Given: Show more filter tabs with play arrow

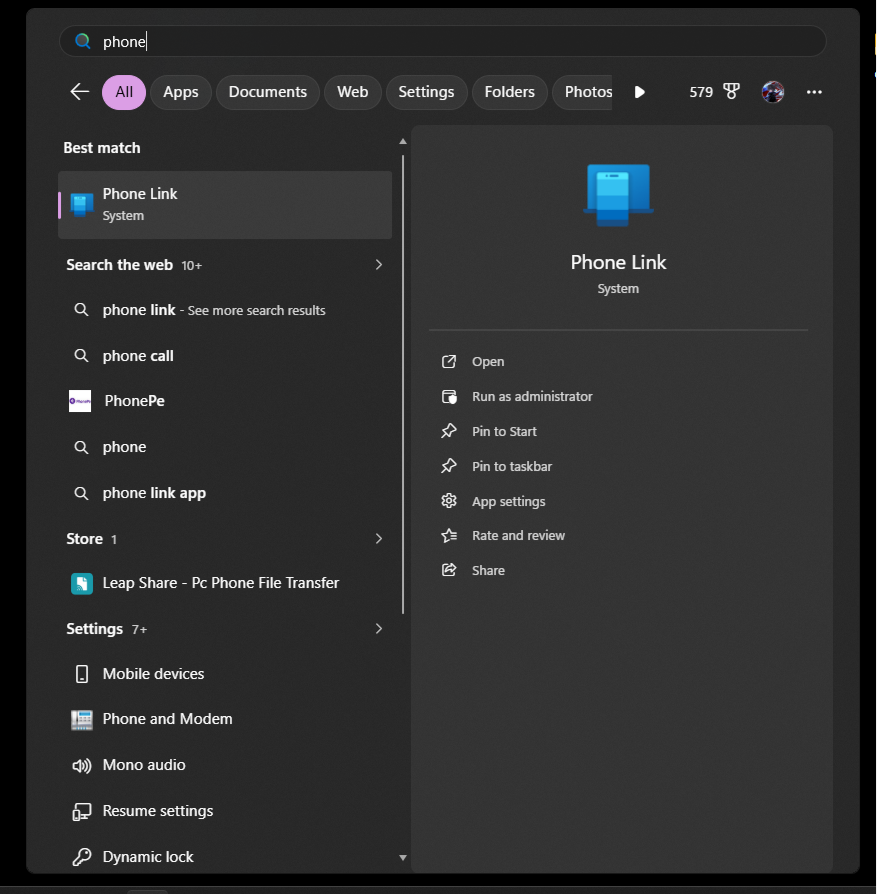Looking at the screenshot, I should [x=640, y=92].
